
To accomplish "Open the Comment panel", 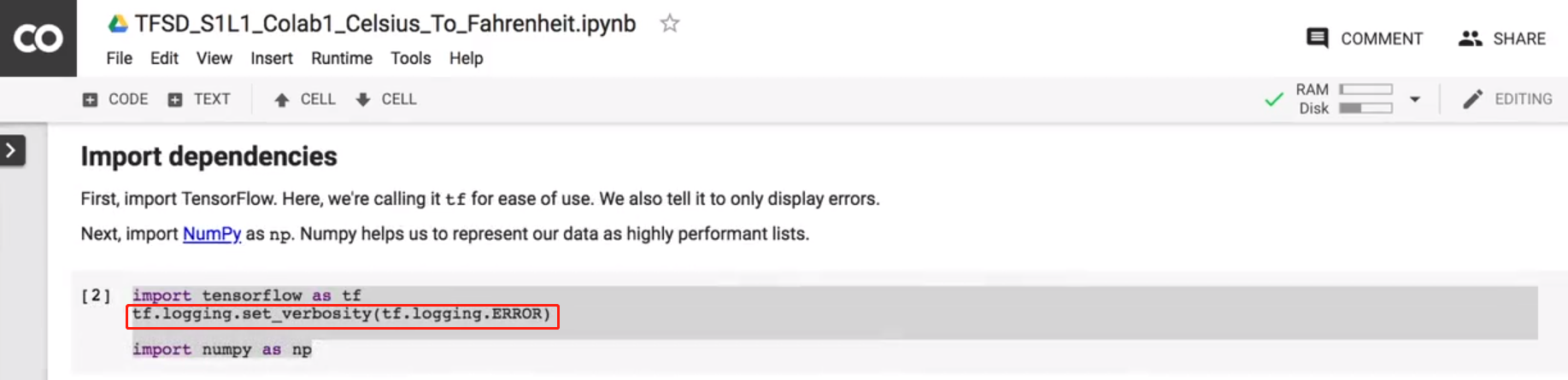I will tap(1365, 38).
